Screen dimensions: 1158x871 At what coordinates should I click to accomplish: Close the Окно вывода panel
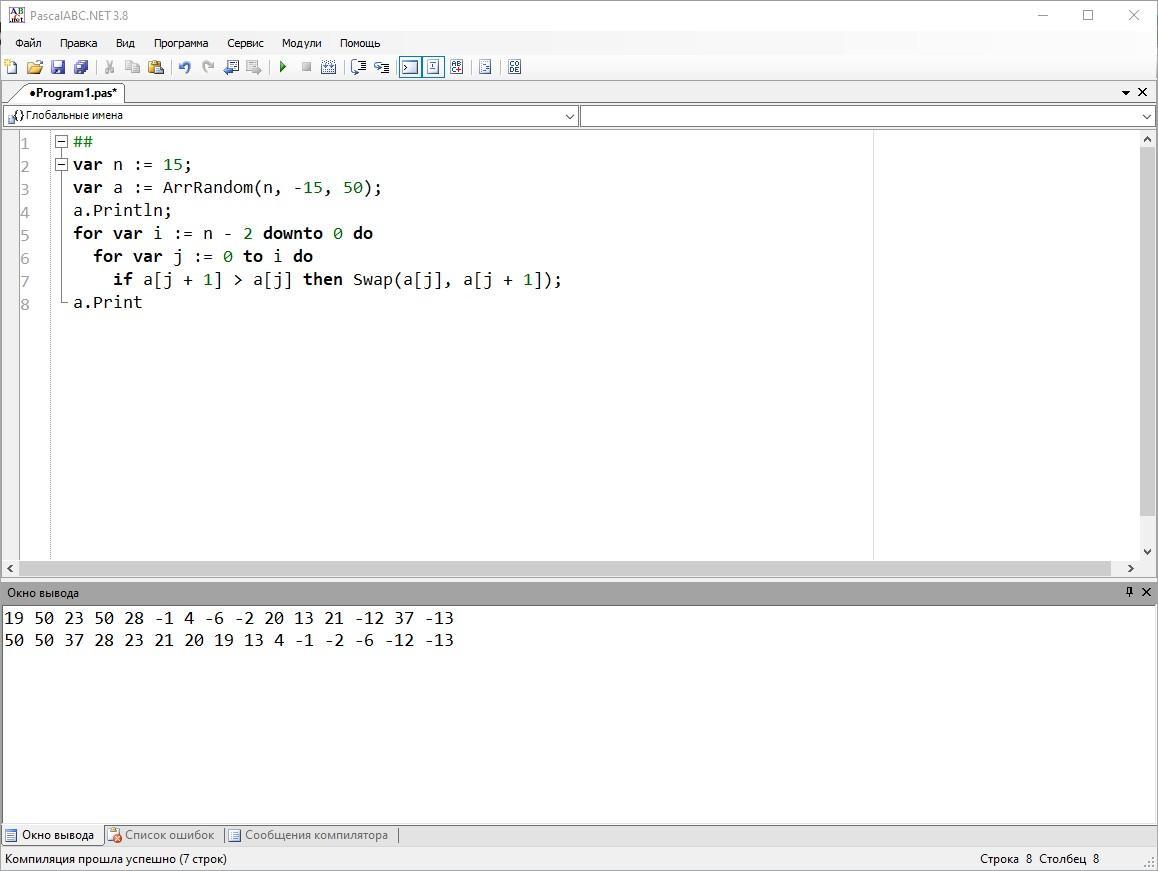1146,592
